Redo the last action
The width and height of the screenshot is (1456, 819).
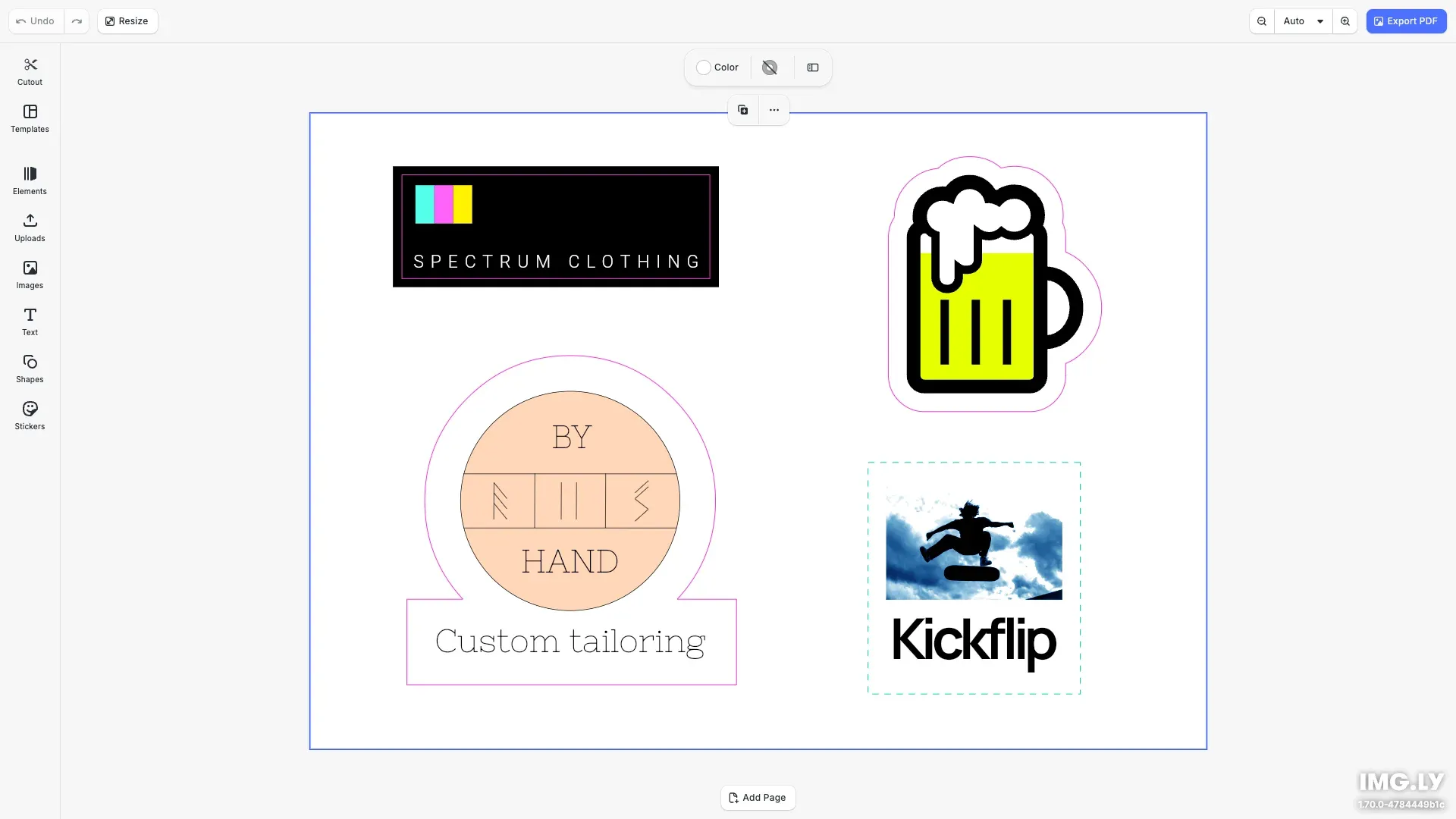pyautogui.click(x=77, y=21)
